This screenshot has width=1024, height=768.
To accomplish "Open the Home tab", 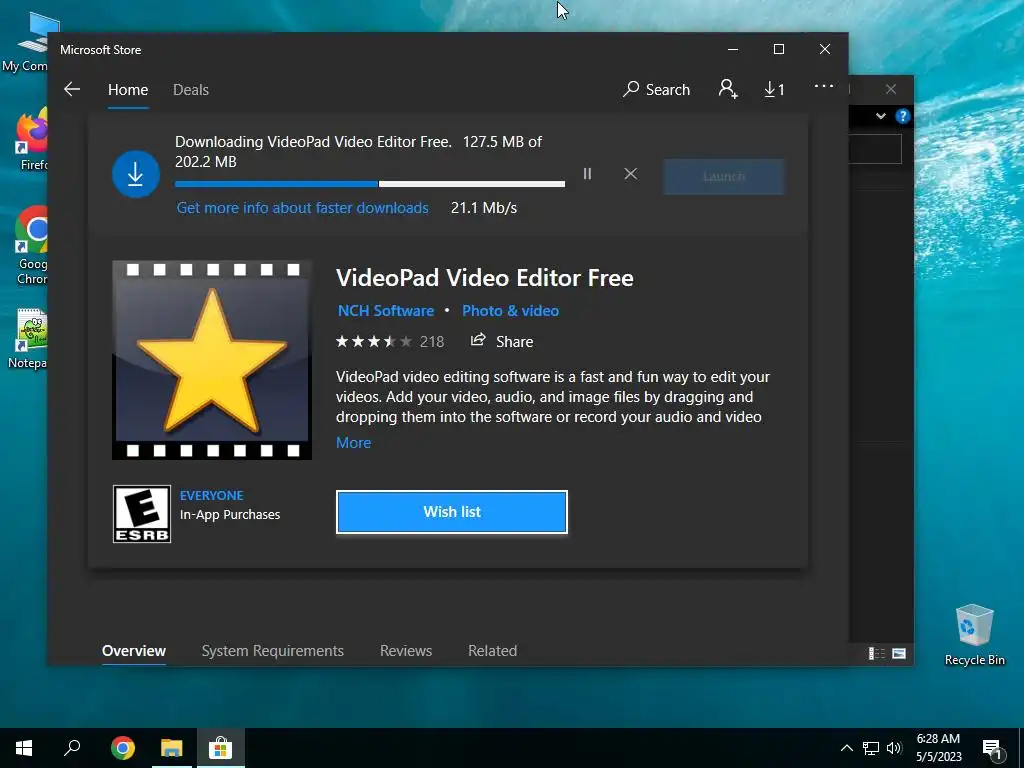I will pyautogui.click(x=128, y=89).
